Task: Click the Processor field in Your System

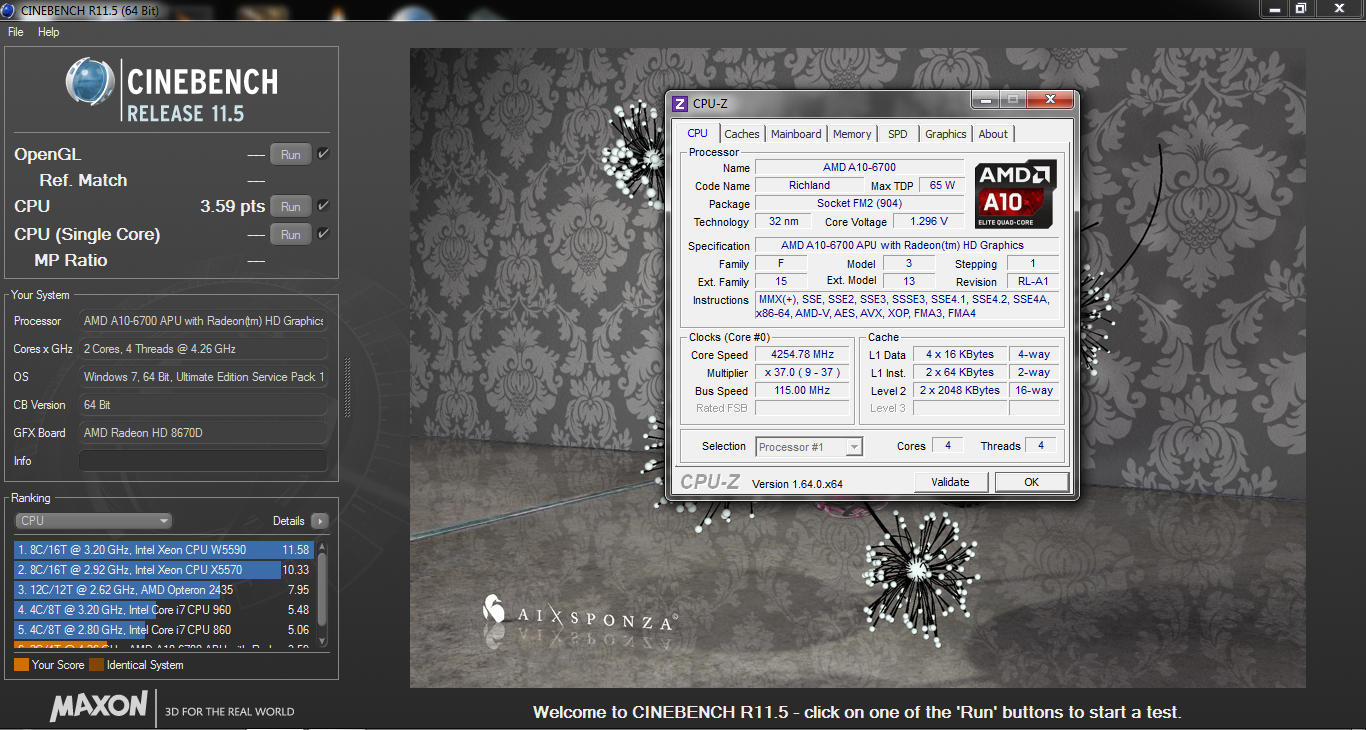Action: coord(203,321)
